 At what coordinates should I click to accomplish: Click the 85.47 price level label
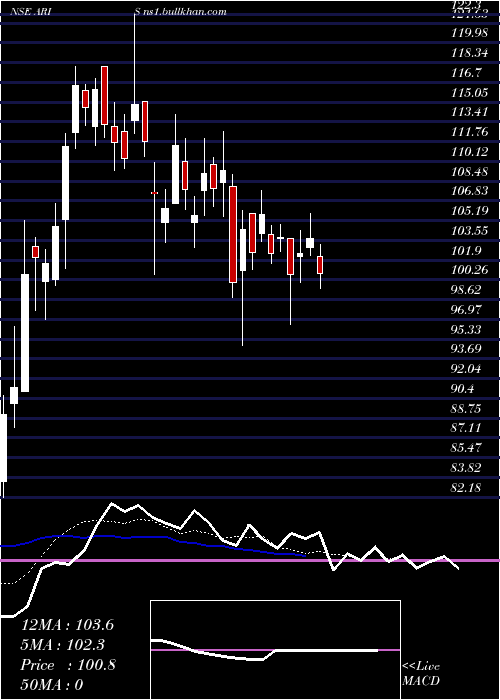point(467,447)
